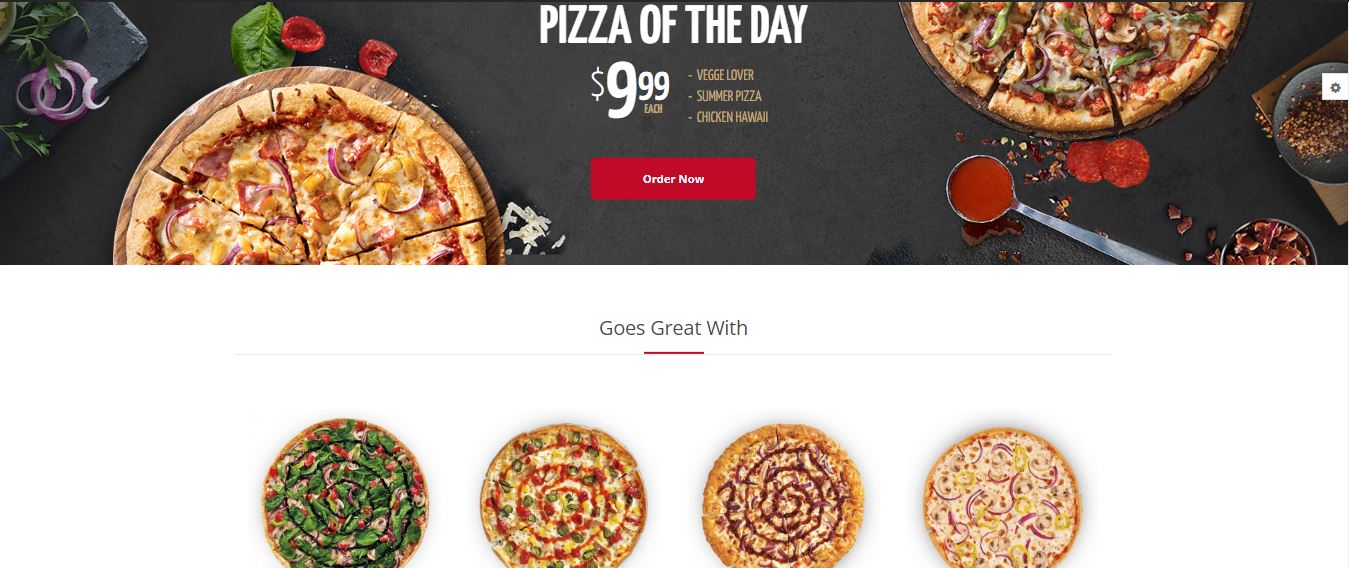Click the red Order Now button
Image resolution: width=1349 pixels, height=568 pixels.
coord(673,179)
